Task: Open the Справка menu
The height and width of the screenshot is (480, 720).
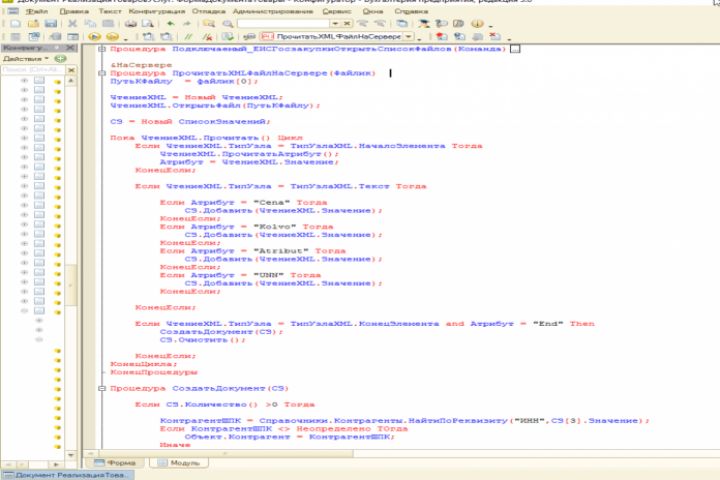Action: pyautogui.click(x=411, y=11)
